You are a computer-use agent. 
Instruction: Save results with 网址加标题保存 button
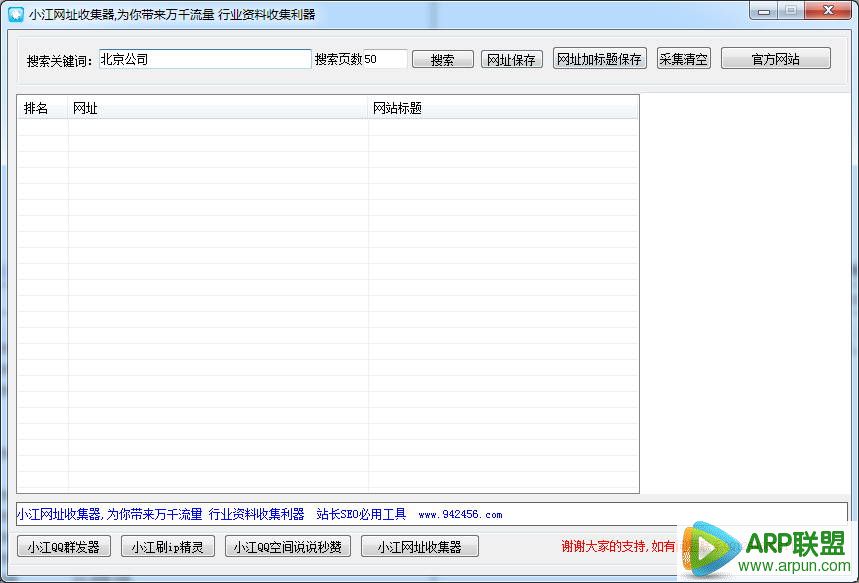(599, 59)
